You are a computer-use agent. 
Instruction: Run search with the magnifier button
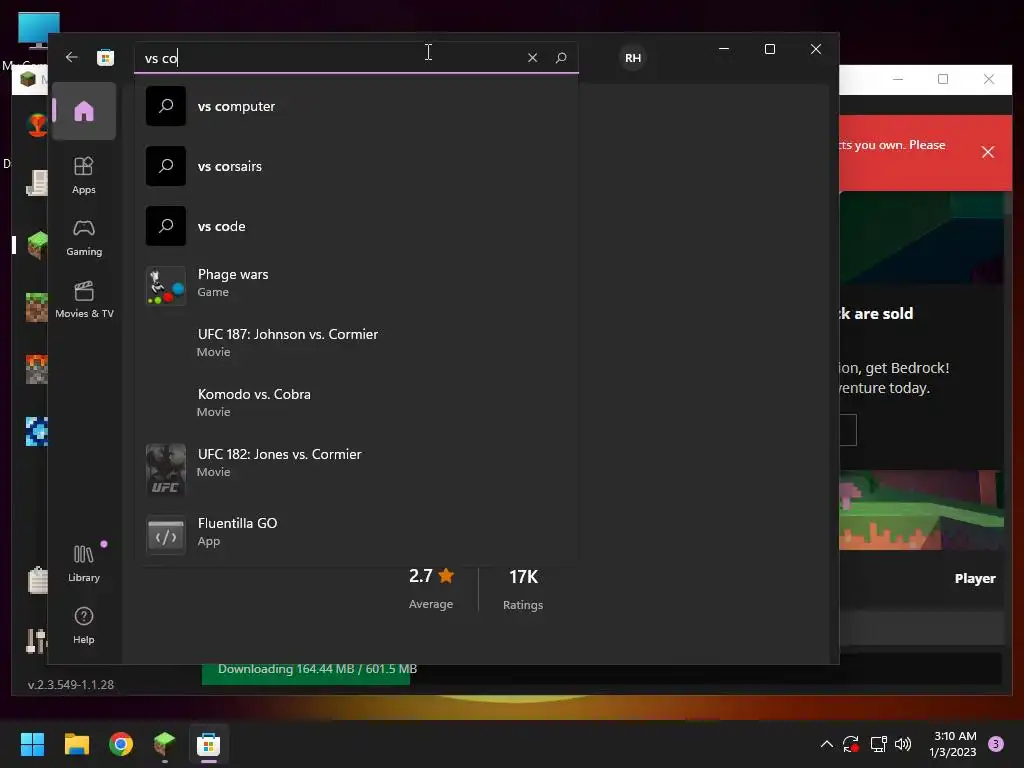click(561, 57)
